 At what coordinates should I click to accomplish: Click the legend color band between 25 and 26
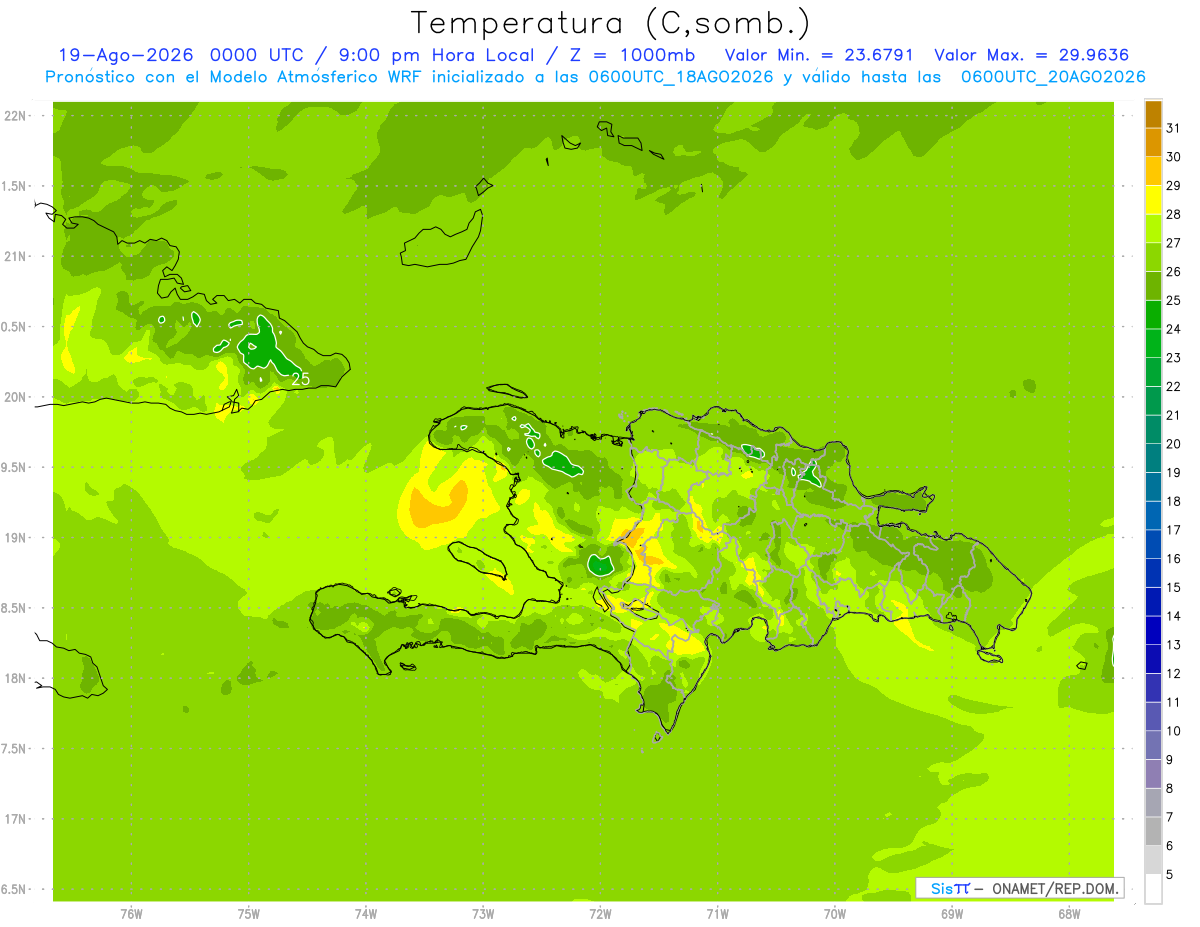click(1153, 286)
